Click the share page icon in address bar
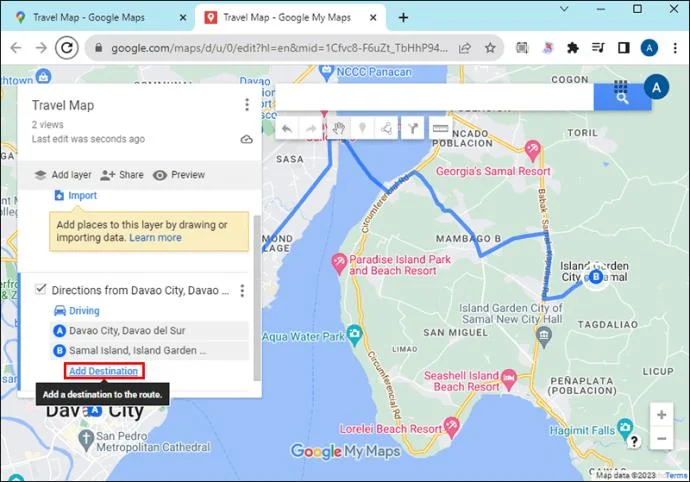Viewport: 690px width, 482px height. point(465,48)
